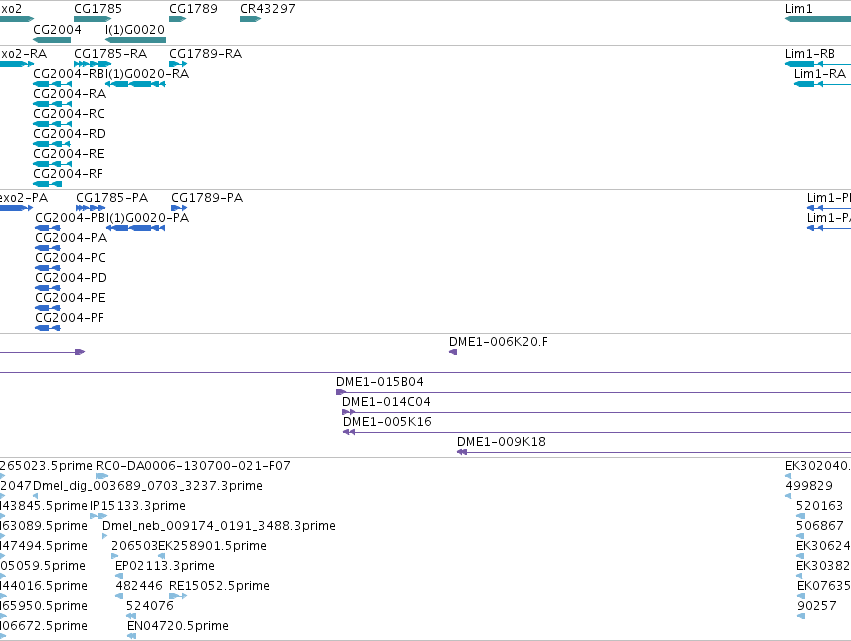Select EST EN04720.5prime
The width and height of the screenshot is (851, 641).
tap(131, 637)
